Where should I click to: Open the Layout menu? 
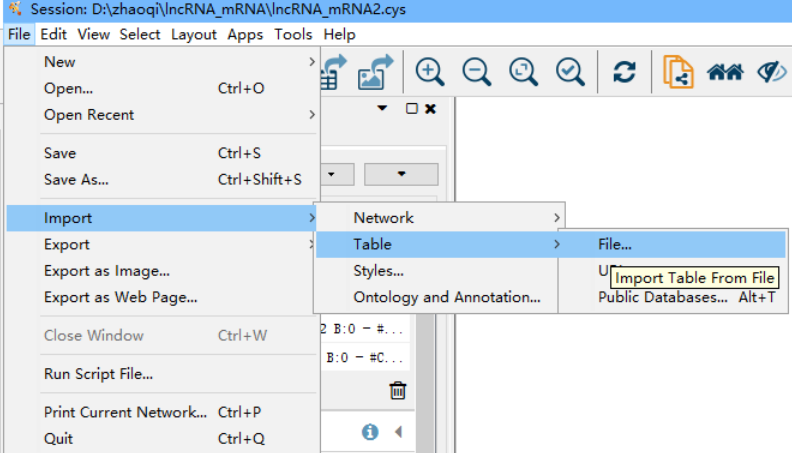pyautogui.click(x=193, y=34)
